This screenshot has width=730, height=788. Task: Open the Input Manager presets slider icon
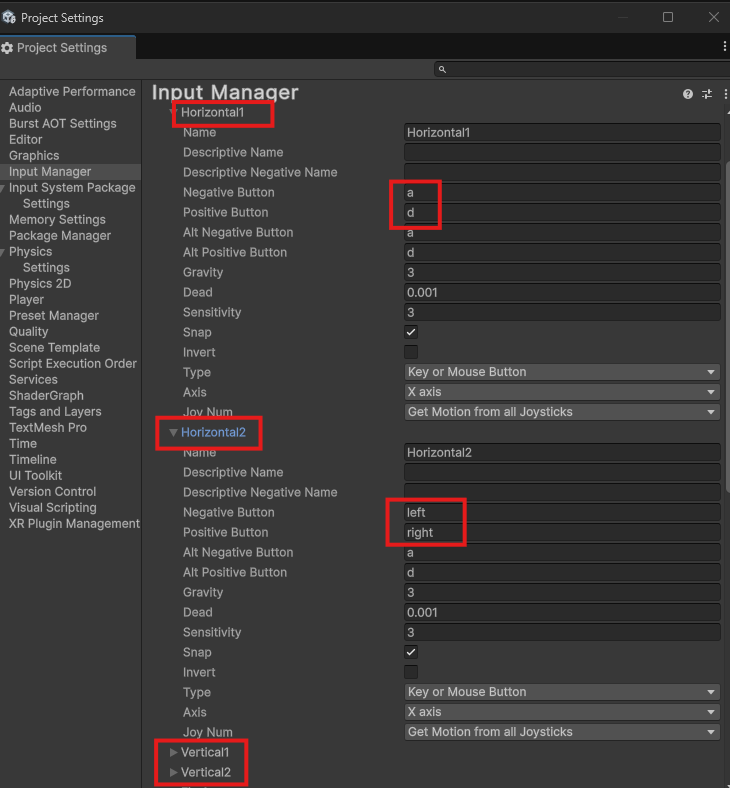707,94
